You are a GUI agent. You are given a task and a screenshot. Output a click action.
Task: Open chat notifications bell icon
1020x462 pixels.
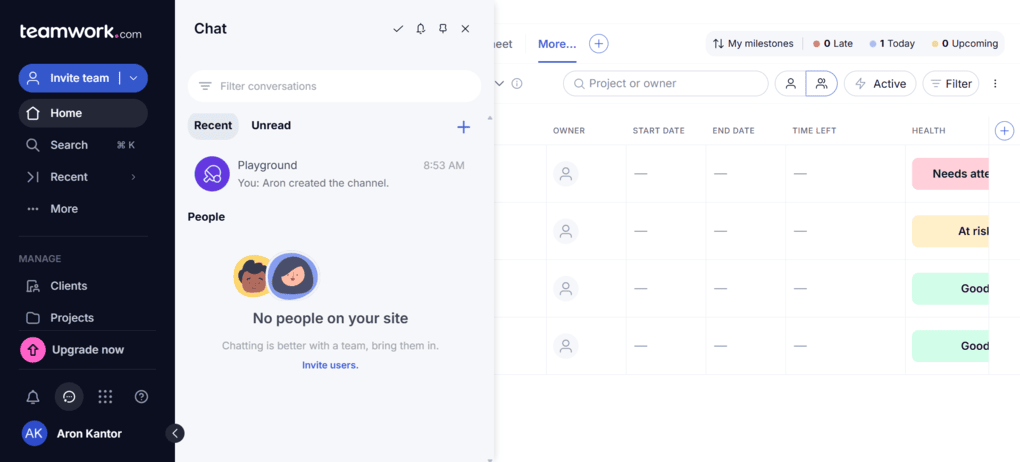point(421,29)
